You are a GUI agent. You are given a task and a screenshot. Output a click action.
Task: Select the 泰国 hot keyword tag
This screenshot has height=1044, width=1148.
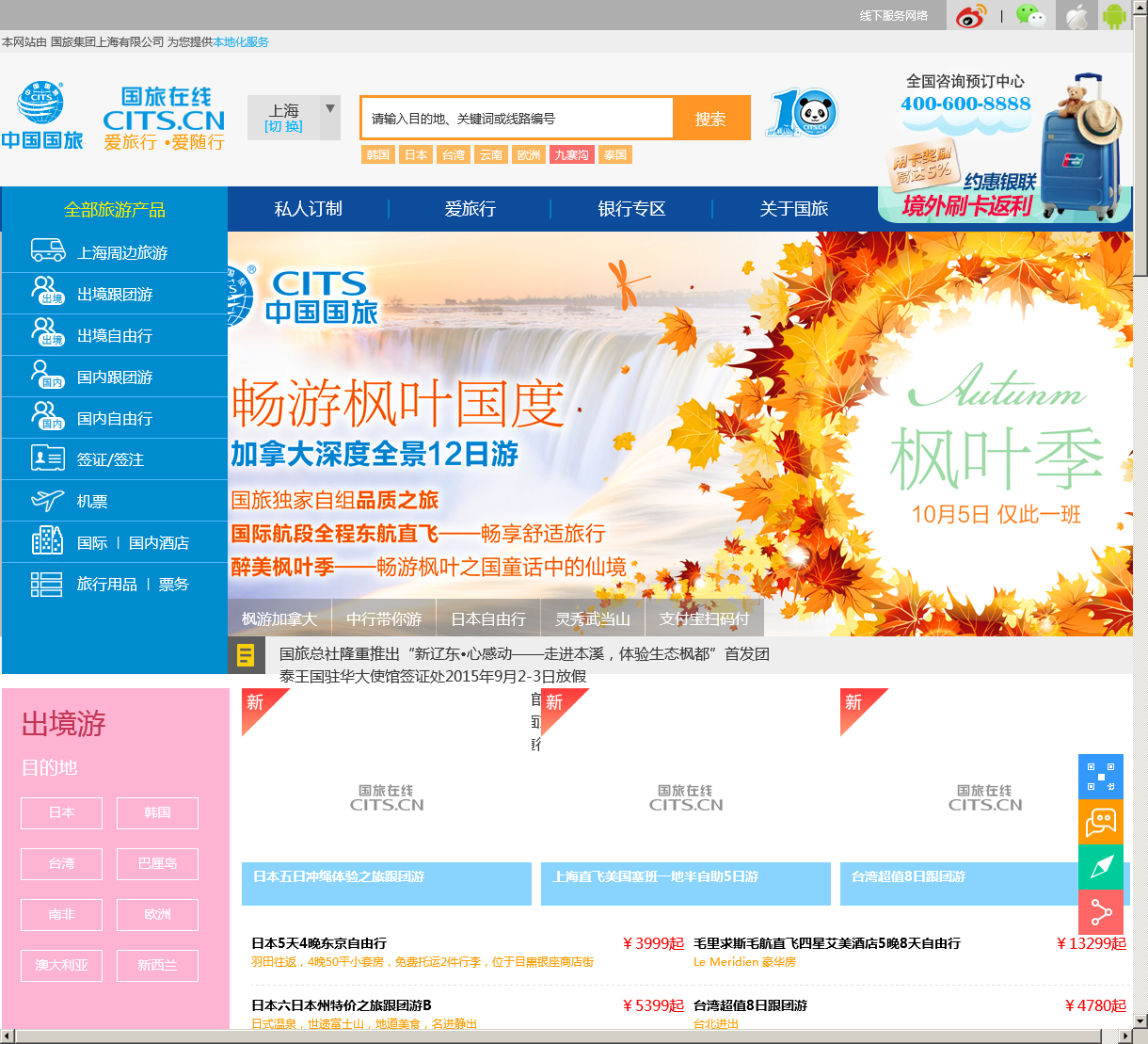click(x=615, y=154)
